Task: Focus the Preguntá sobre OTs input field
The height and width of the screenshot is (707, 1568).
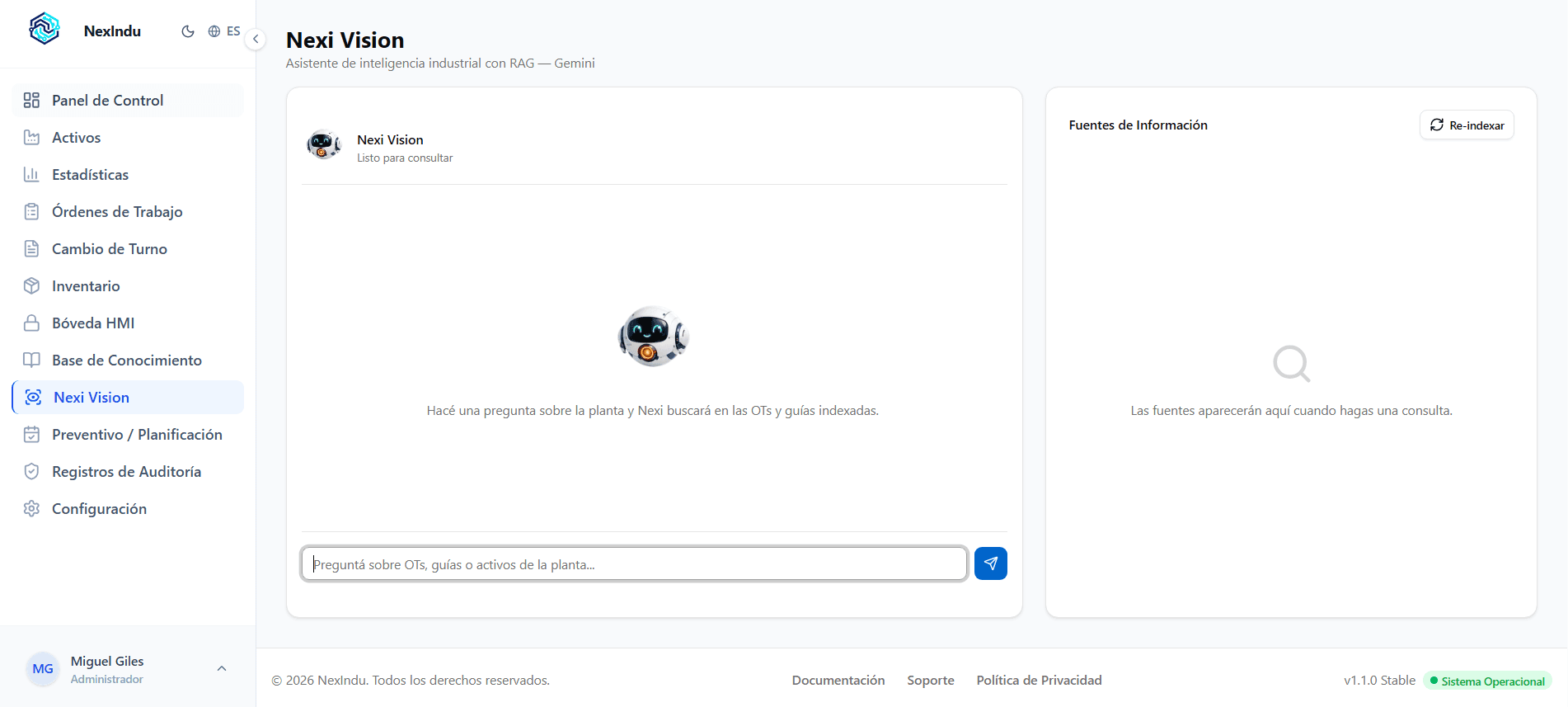Action: (x=634, y=563)
